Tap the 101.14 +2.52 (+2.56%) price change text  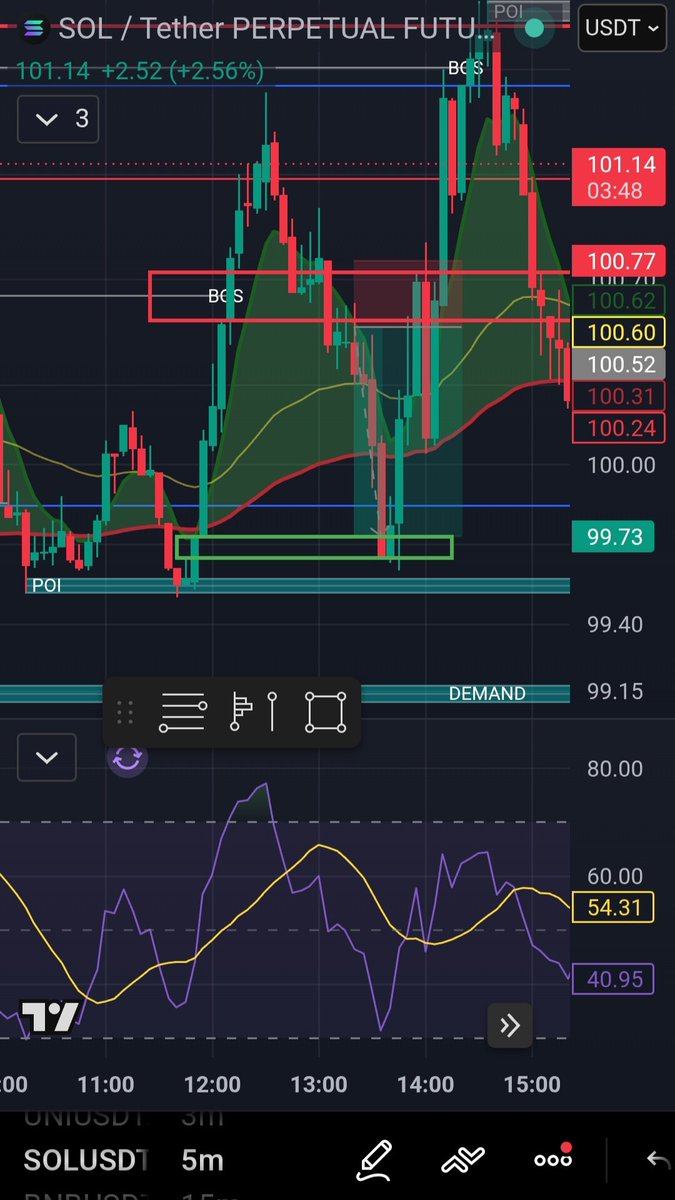[x=140, y=71]
